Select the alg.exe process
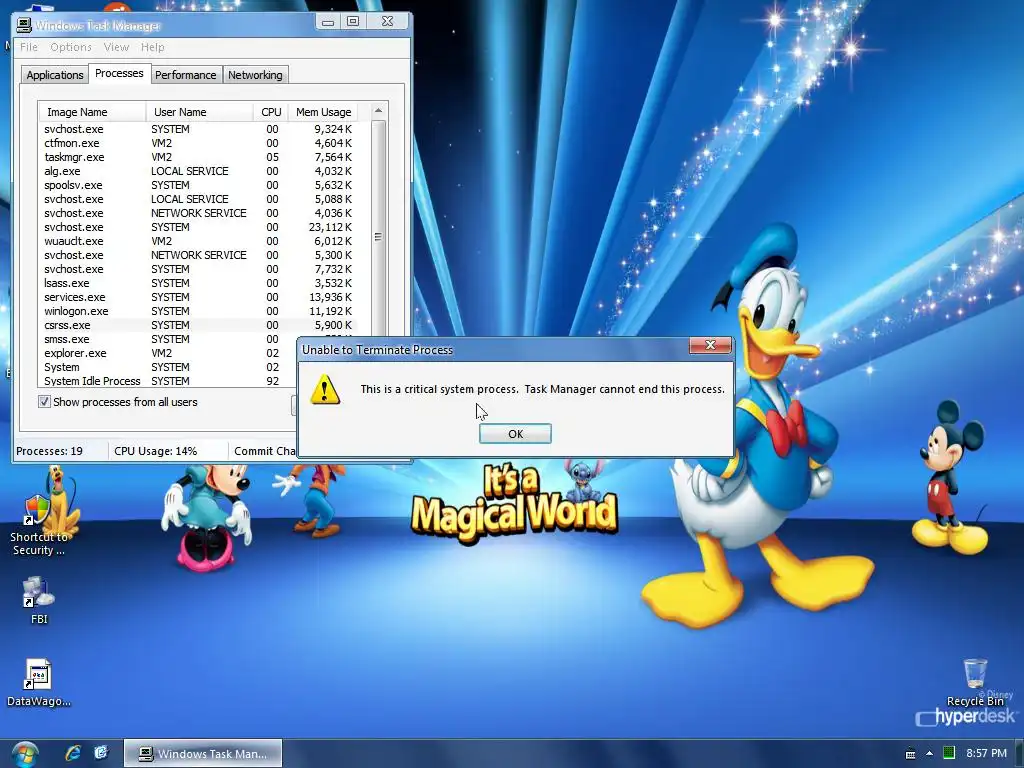Image resolution: width=1024 pixels, height=768 pixels. (x=199, y=171)
